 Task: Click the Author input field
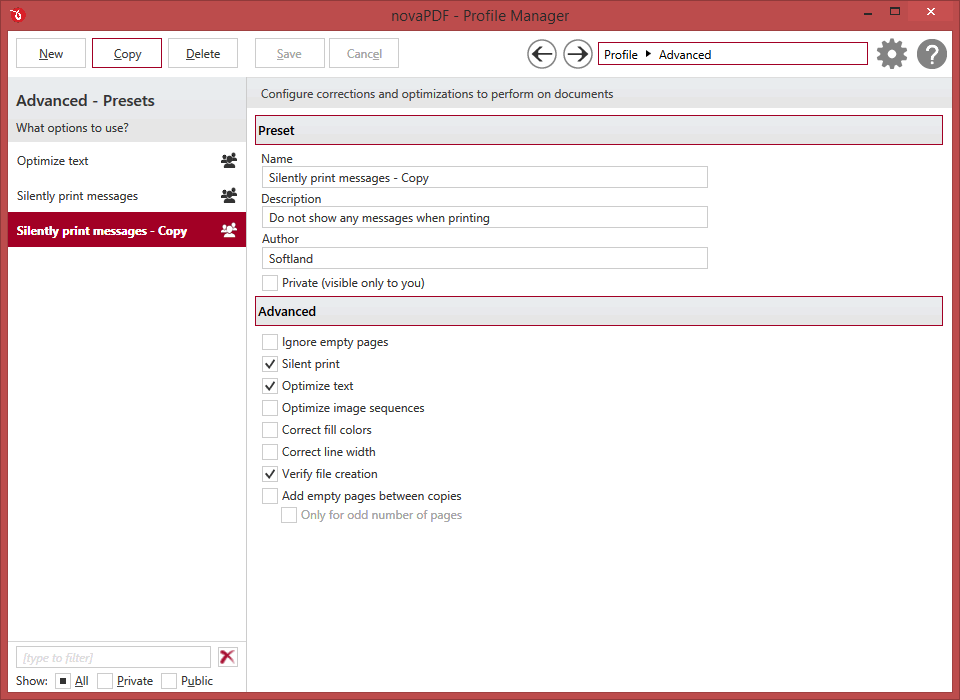click(x=484, y=258)
